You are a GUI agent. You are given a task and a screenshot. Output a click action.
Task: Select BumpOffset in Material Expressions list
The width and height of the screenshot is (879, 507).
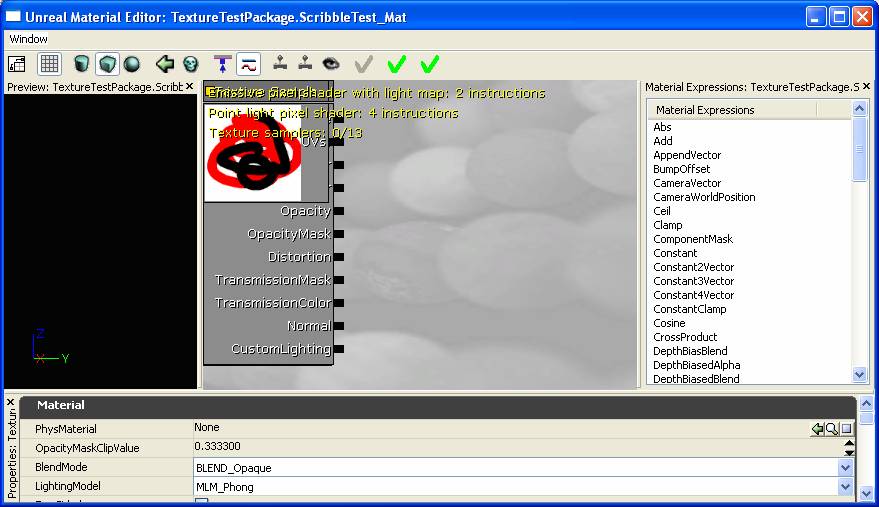(682, 169)
